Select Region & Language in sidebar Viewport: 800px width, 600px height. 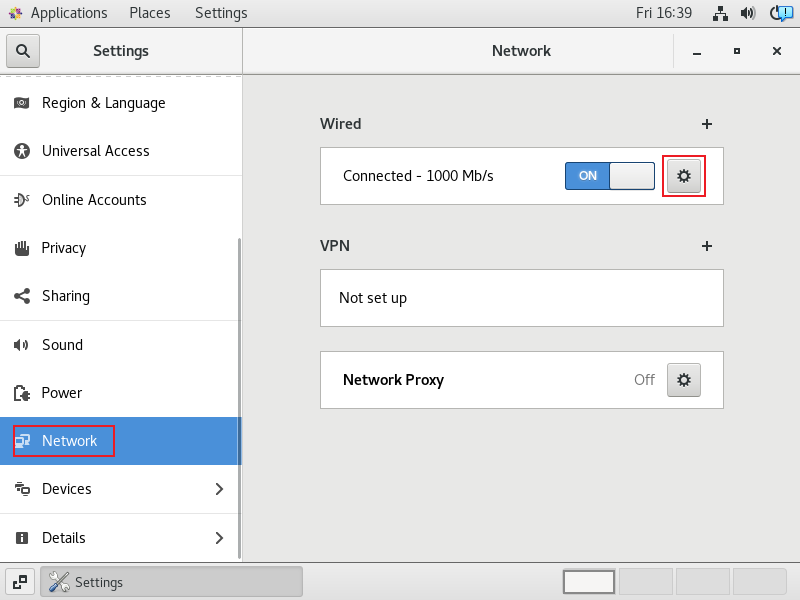(120, 103)
